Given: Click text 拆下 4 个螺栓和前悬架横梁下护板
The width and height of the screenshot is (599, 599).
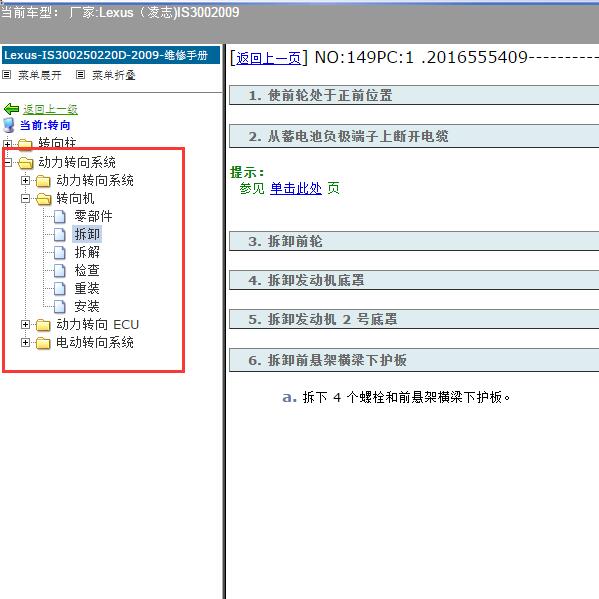Looking at the screenshot, I should click(406, 397).
